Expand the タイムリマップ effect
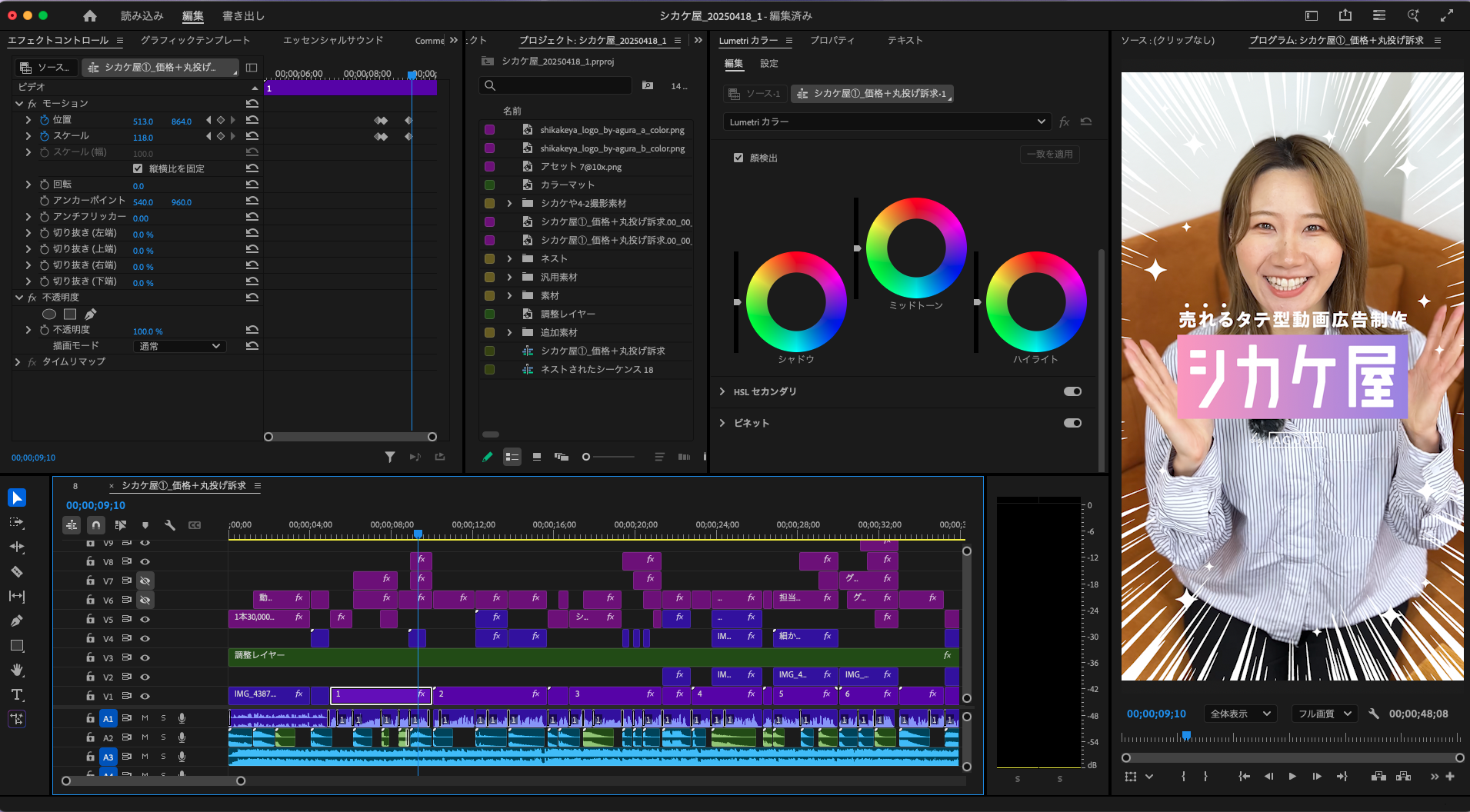This screenshot has width=1470, height=812. point(18,361)
